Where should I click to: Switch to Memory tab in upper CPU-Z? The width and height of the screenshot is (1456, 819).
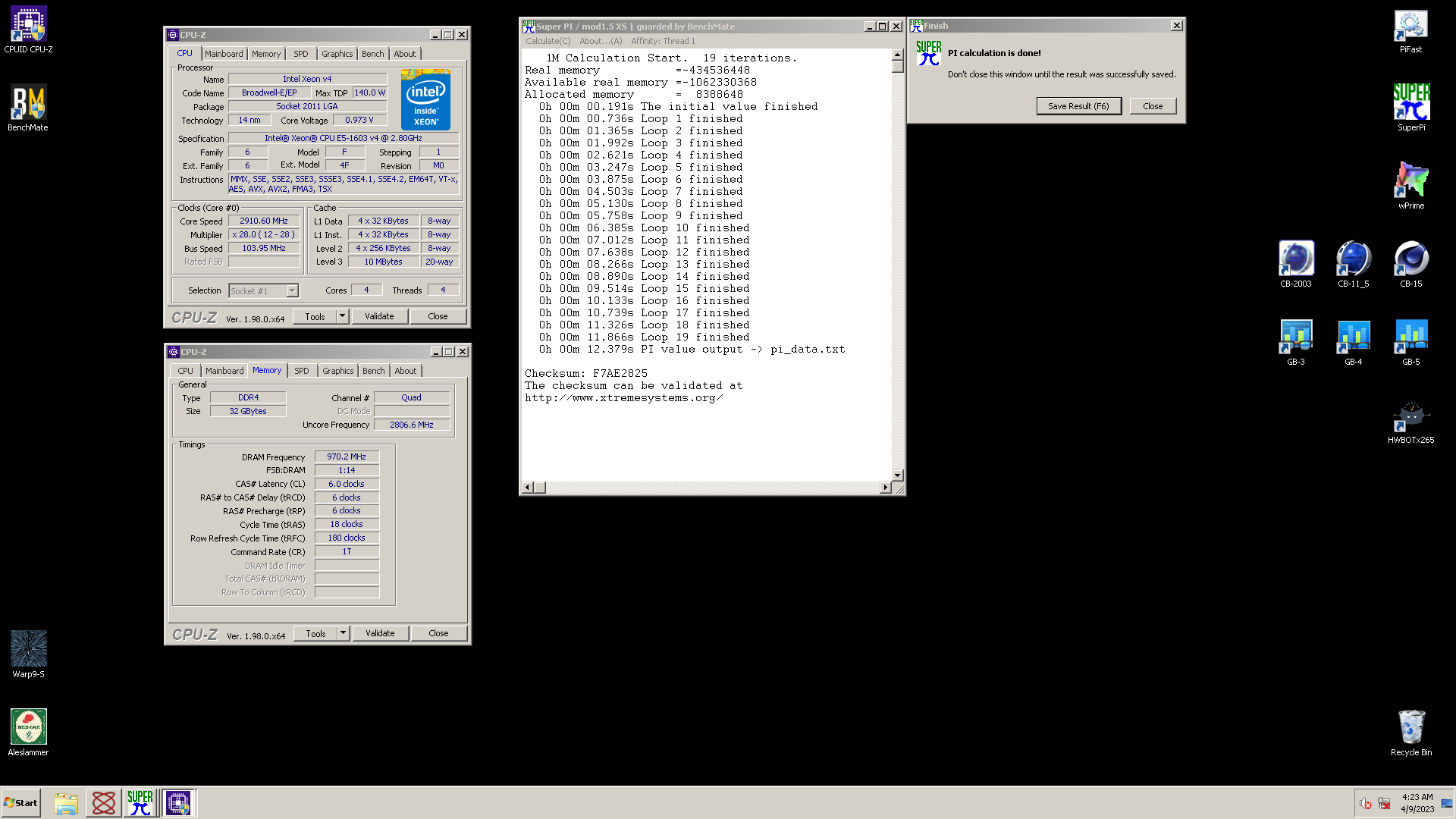[x=266, y=54]
